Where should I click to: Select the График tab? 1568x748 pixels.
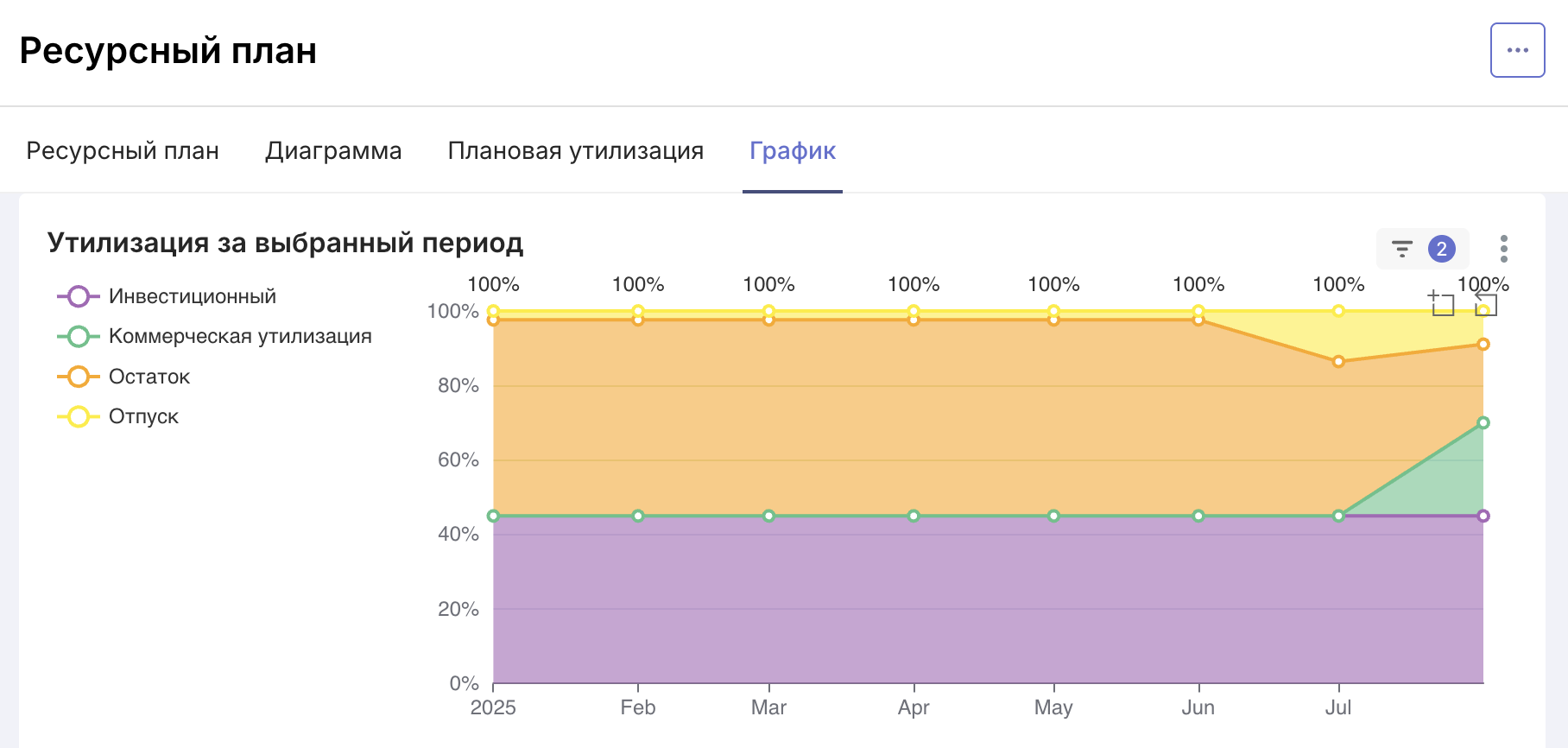point(793,150)
